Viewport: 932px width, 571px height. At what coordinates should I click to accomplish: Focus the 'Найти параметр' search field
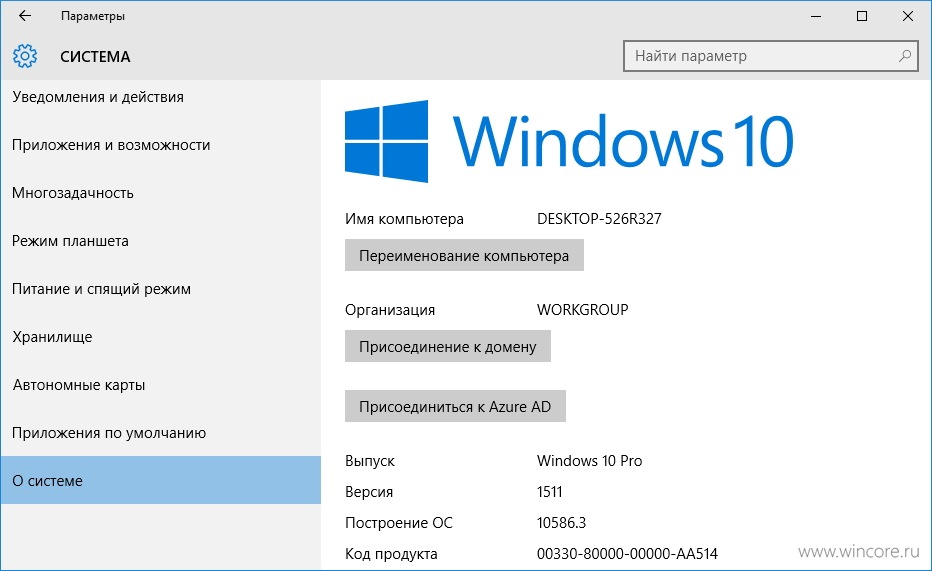pos(771,56)
